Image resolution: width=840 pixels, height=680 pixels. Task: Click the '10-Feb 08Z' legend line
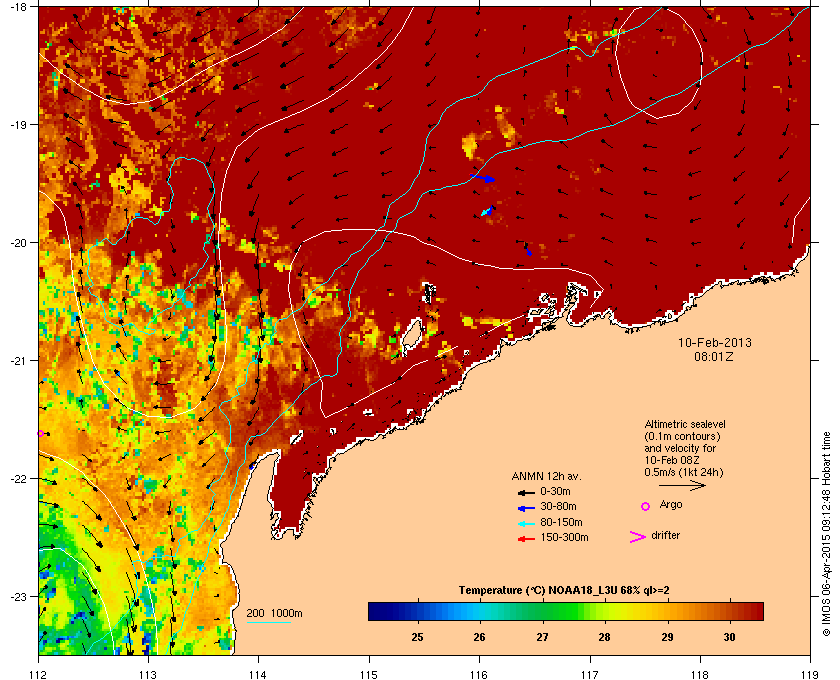(x=672, y=460)
